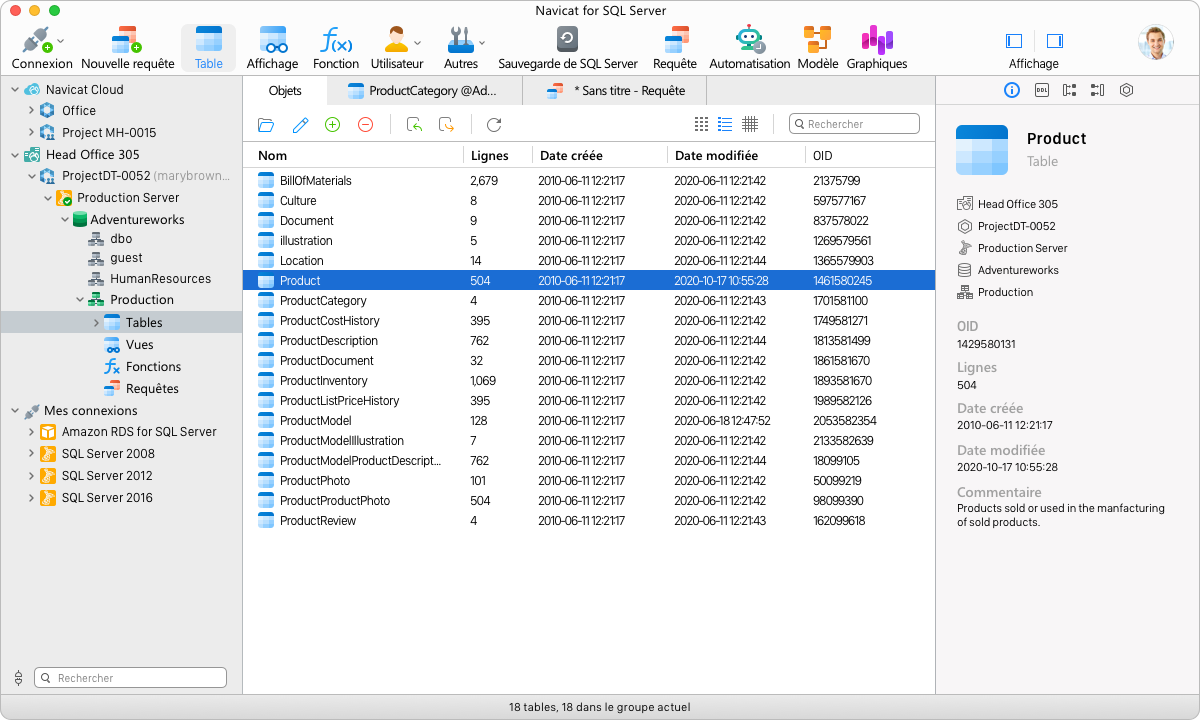The height and width of the screenshot is (720, 1200).
Task: Click the export wizard icon
Action: [447, 125]
